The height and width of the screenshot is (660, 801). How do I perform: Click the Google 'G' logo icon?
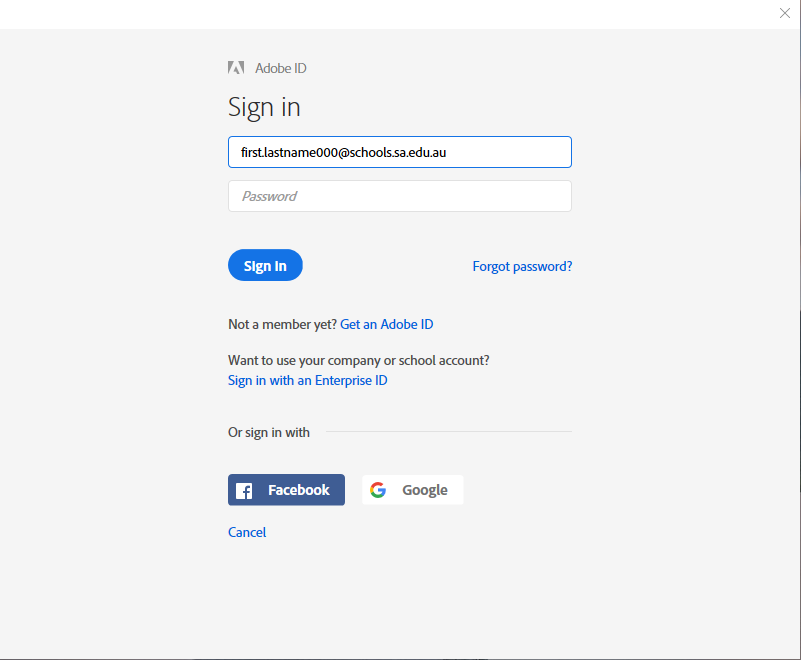click(378, 490)
